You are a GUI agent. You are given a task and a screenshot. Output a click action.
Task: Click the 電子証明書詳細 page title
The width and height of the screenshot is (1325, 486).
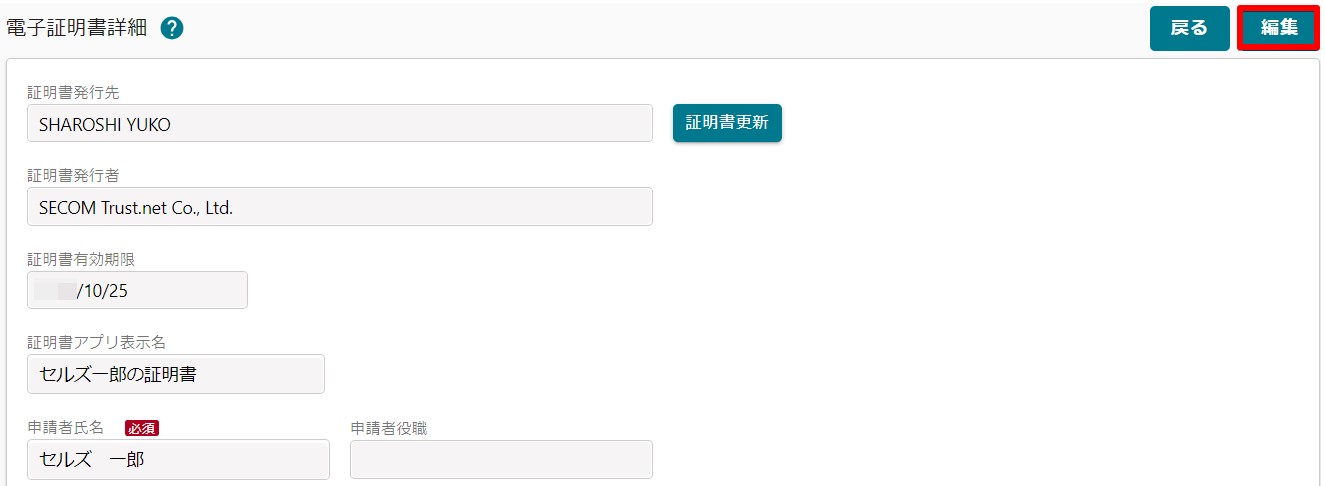point(77,29)
